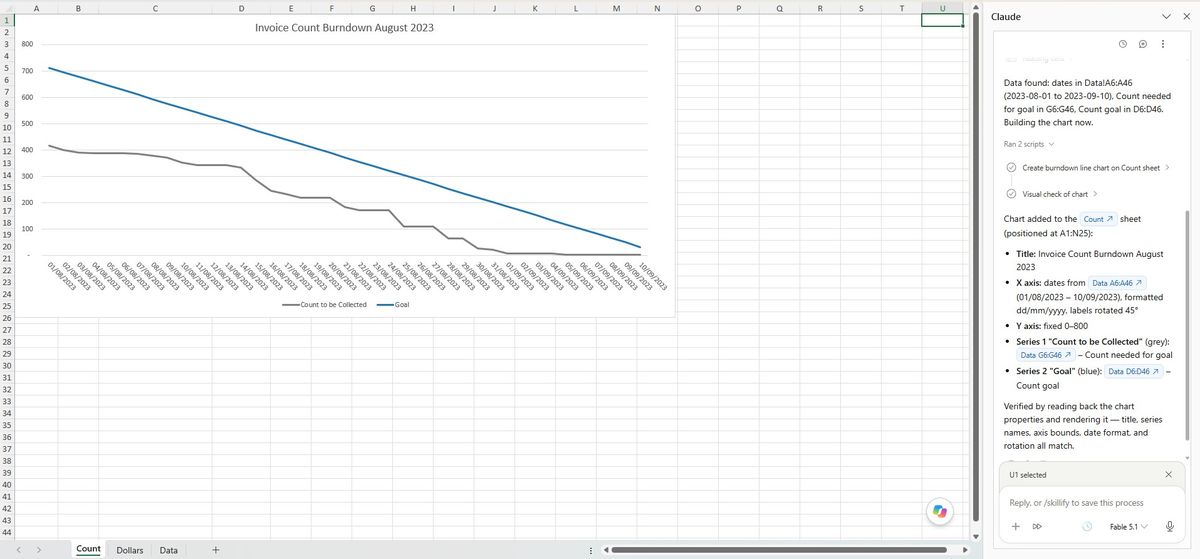Select the chart title 'Invoice Count Burndown August 2023'

click(345, 28)
